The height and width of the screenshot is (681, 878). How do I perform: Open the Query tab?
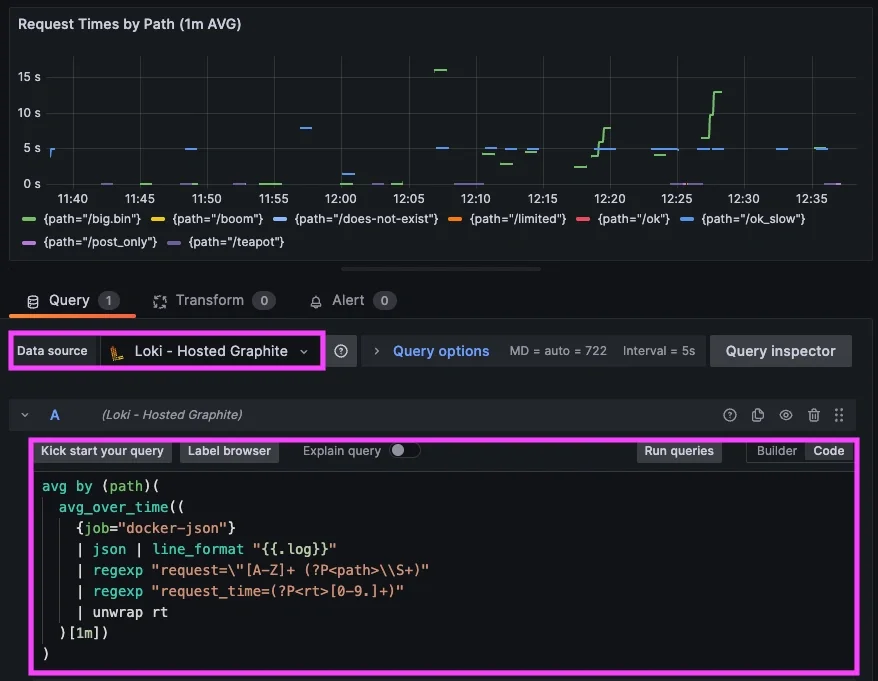click(x=73, y=301)
